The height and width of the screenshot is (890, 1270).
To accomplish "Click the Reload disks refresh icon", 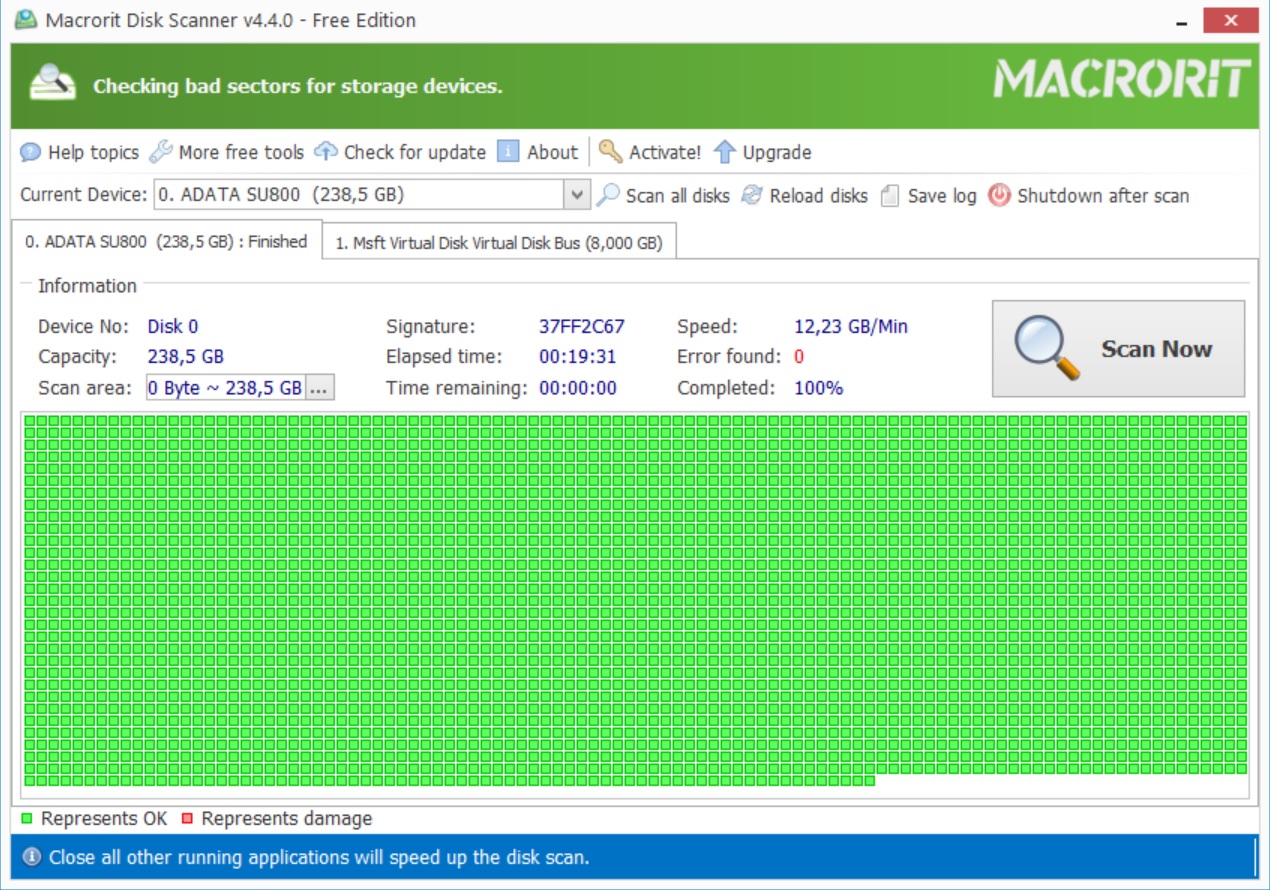I will point(752,195).
